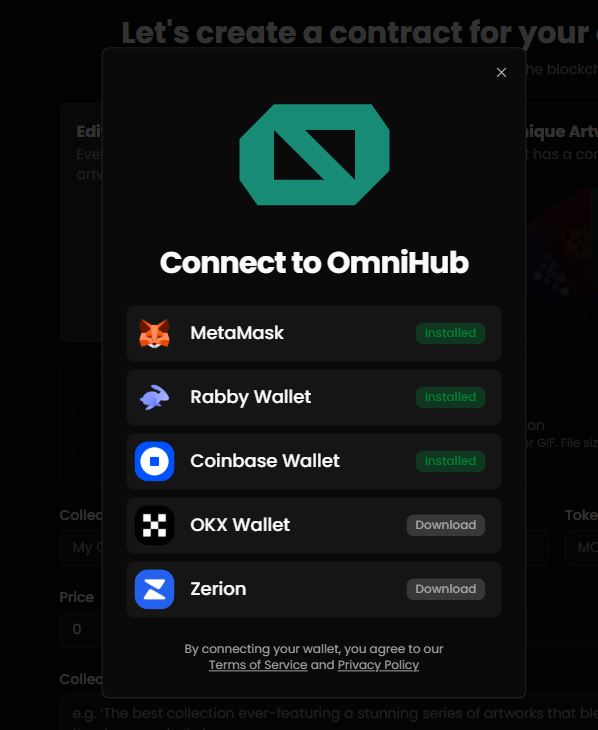Viewport: 598px width, 730px height.
Task: Open the Terms of Service link
Action: (258, 665)
